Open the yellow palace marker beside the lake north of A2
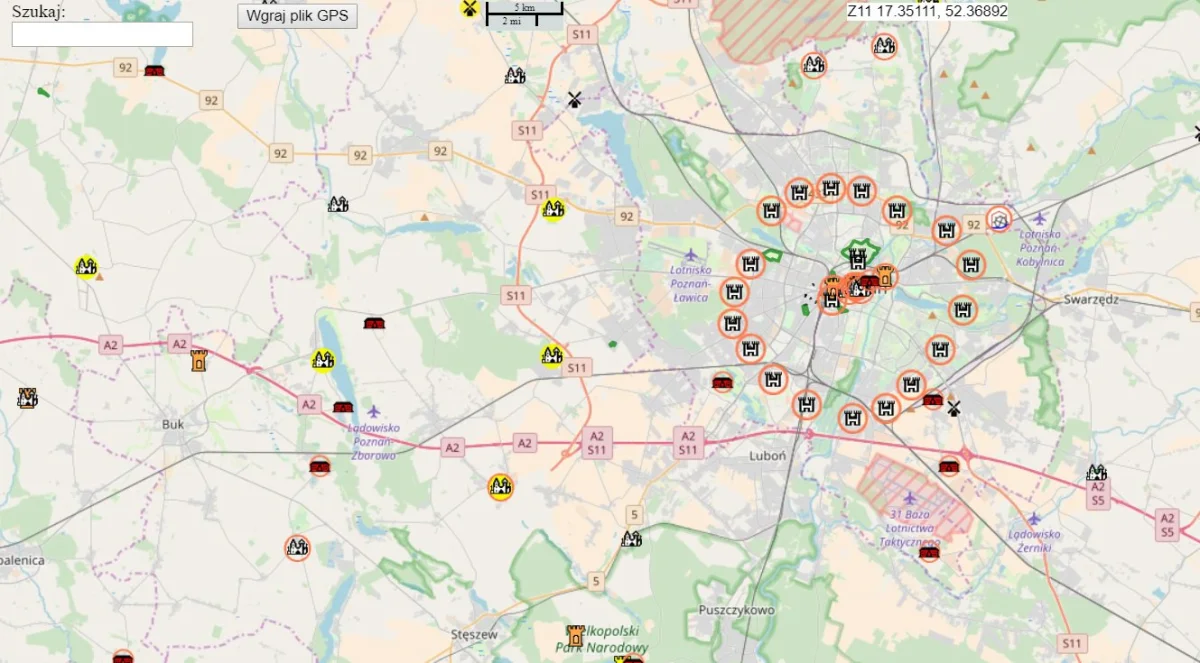Screen dimensions: 1200x663 click(322, 359)
